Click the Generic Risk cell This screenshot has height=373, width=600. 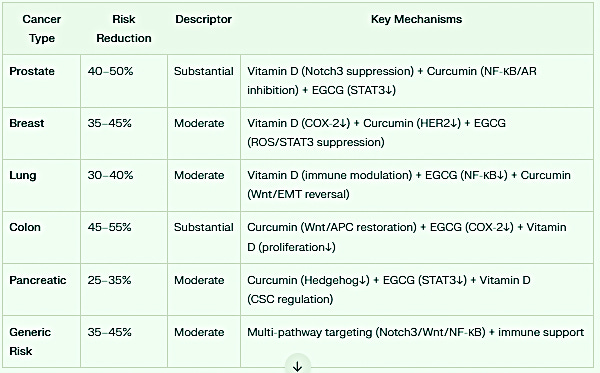click(x=30, y=341)
